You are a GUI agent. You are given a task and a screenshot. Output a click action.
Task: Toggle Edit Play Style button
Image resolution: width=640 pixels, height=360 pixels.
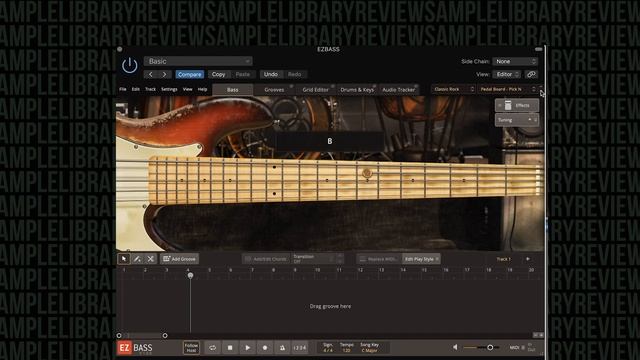click(422, 259)
